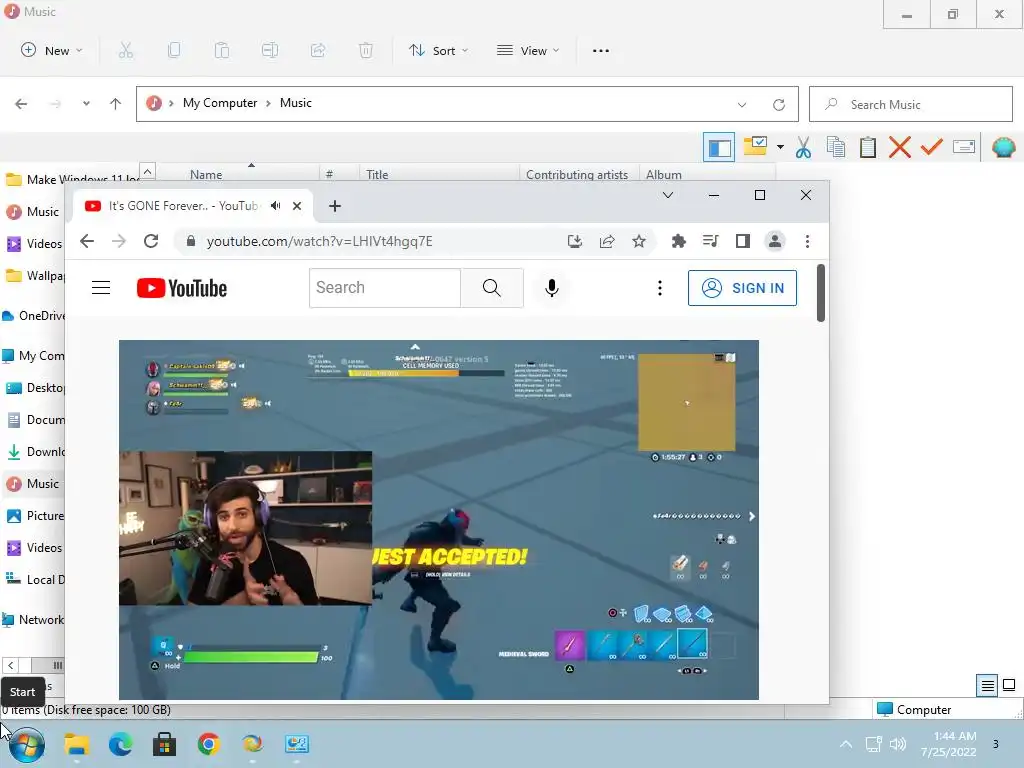Click the Cut icon in top ribbon
1024x768 pixels.
coord(126,50)
